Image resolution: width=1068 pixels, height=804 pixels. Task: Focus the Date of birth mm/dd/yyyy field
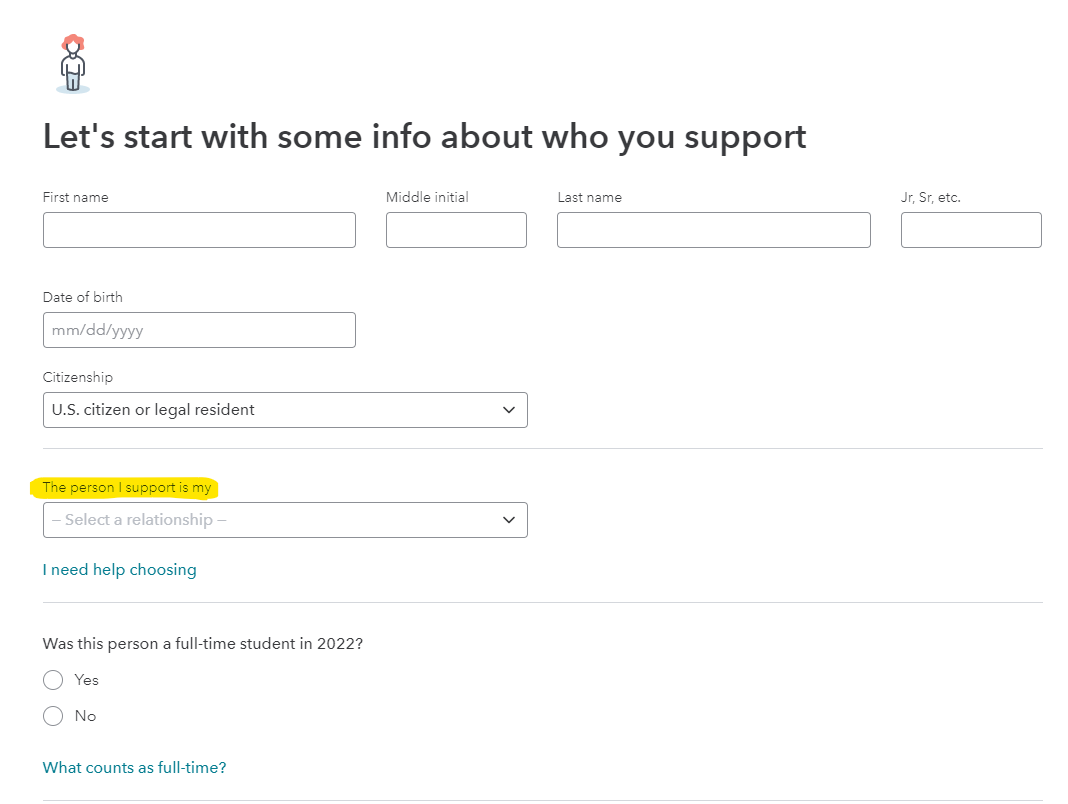tap(199, 330)
